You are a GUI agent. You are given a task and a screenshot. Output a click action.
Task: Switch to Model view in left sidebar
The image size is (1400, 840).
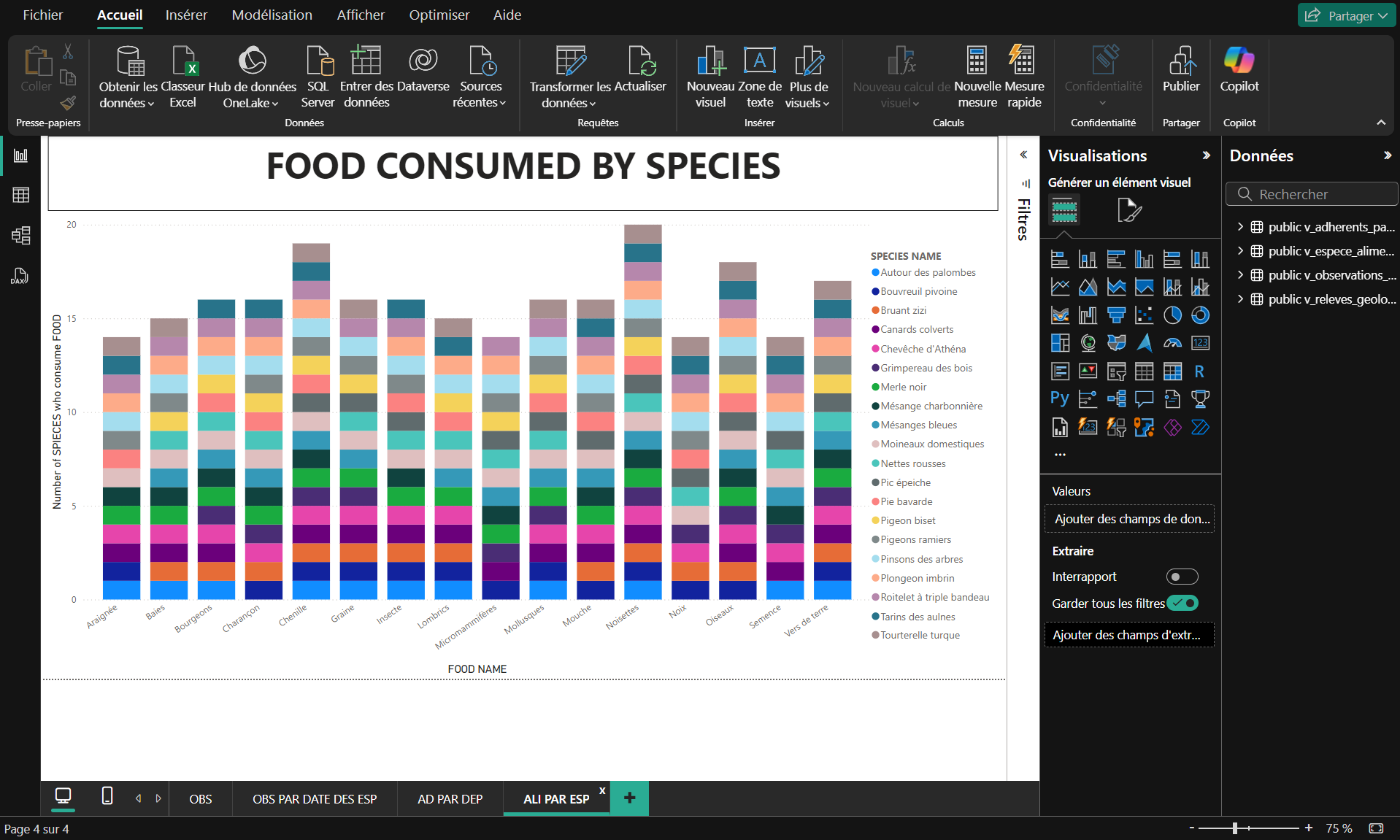coord(21,235)
